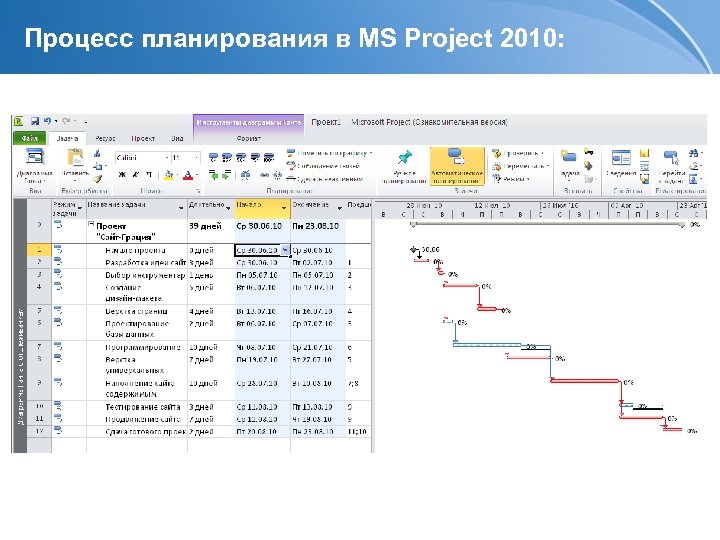Enable Manual scheduling (Ручное планирование) pin
This screenshot has width=720, height=540.
tap(404, 166)
